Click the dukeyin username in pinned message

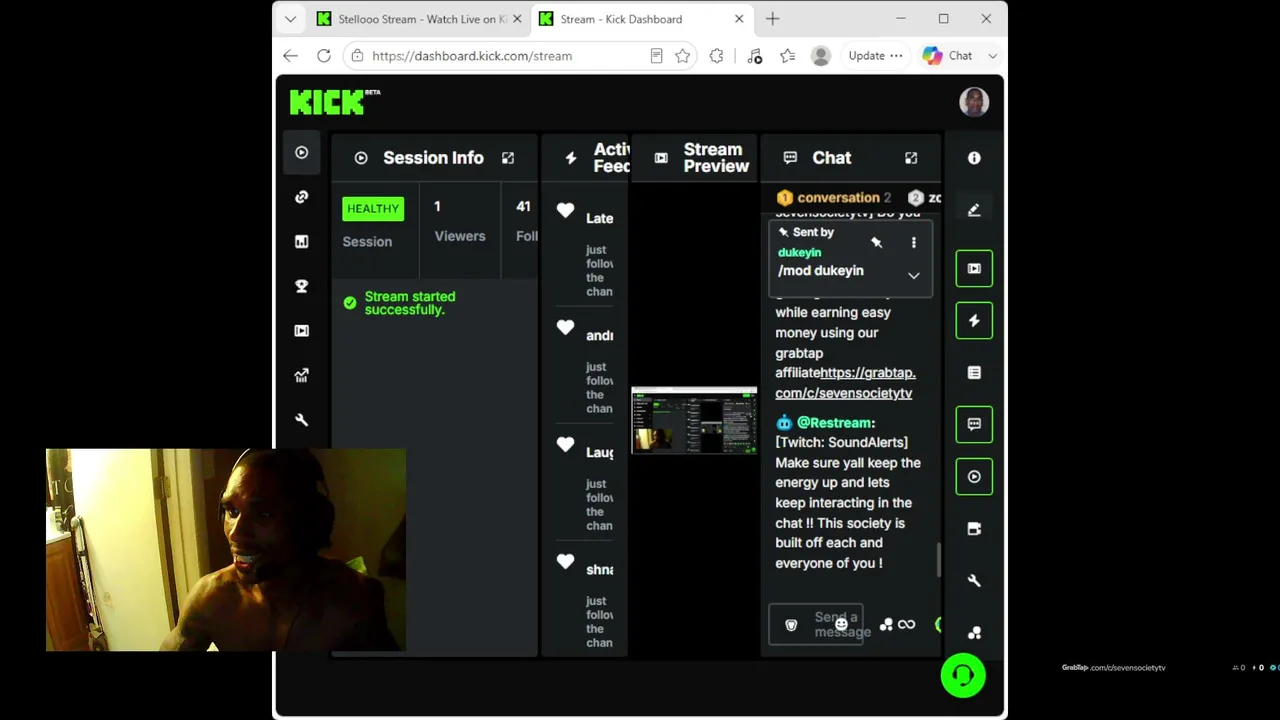[799, 252]
